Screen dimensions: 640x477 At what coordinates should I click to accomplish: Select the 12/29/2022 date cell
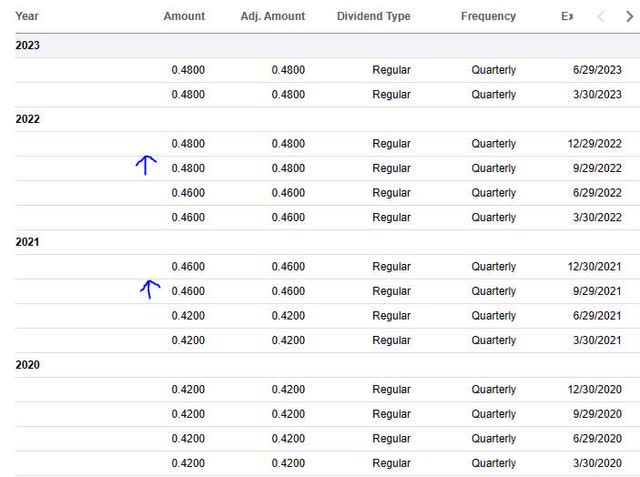(x=594, y=144)
